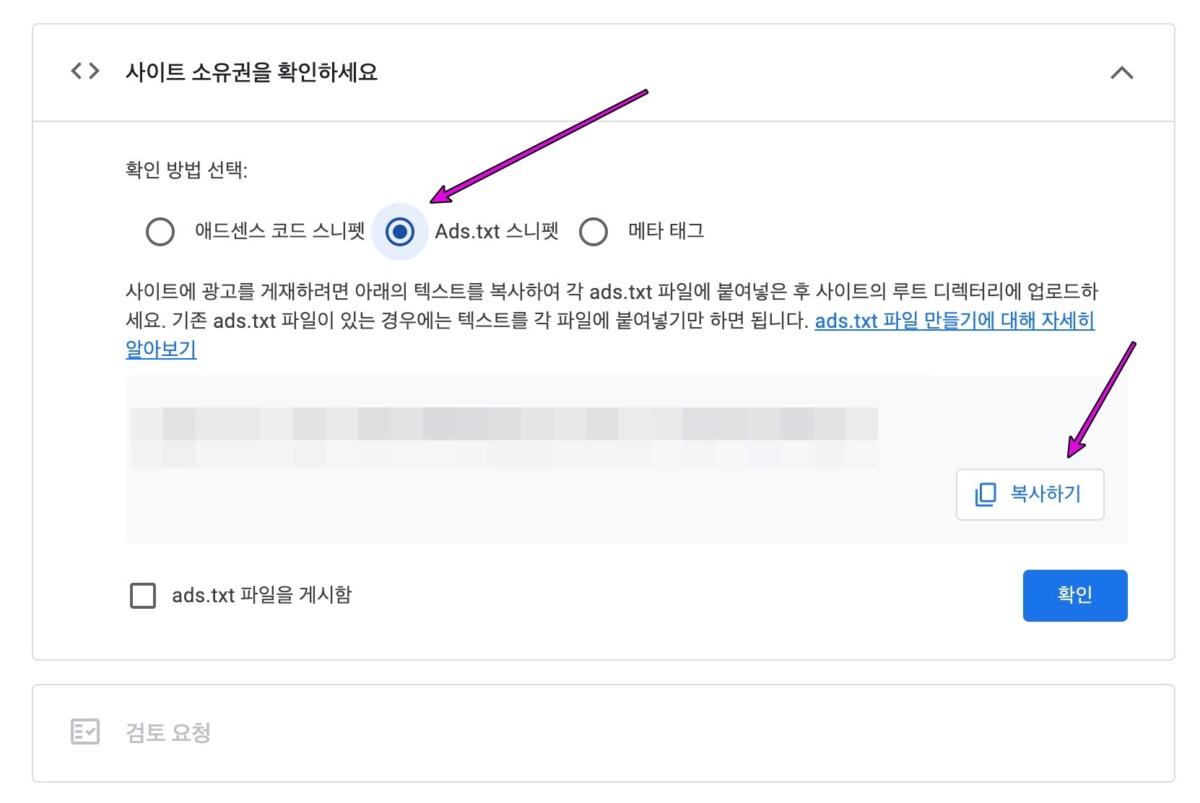Viewport: 1200px width, 803px height.
Task: Check the ads.txt 파일을 게시함 checkbox
Action: (143, 596)
